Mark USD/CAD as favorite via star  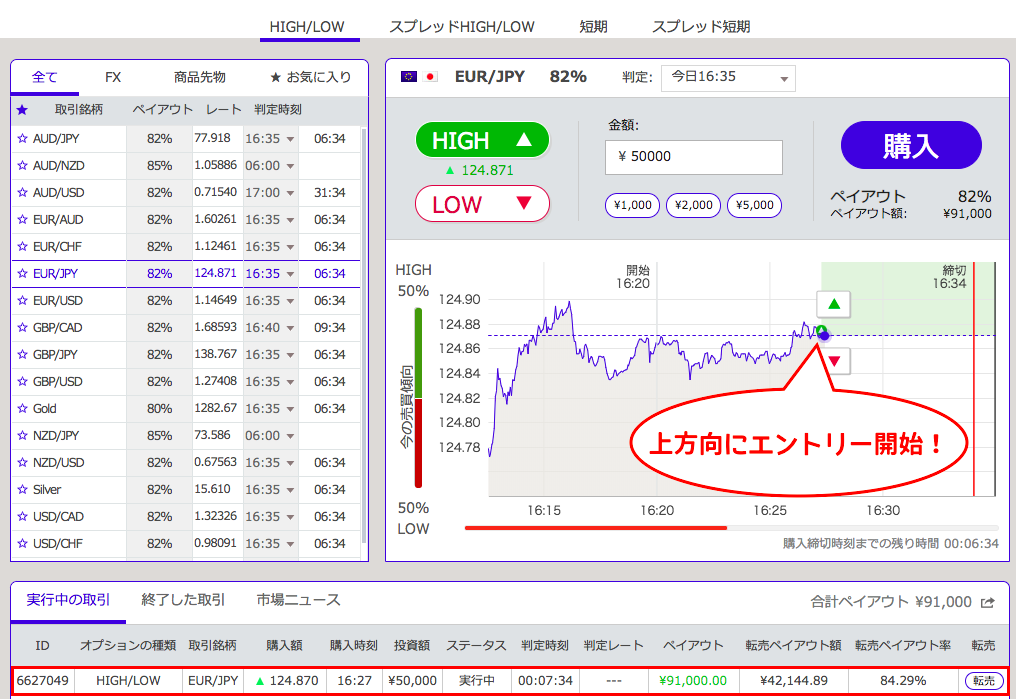[x=22, y=517]
